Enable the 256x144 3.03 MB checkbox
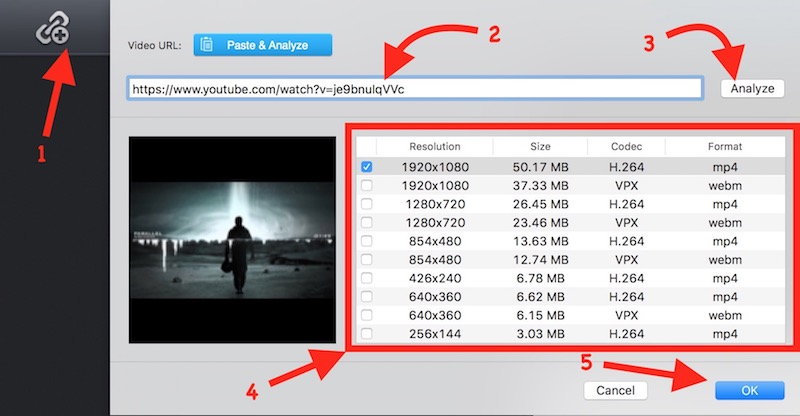 pyautogui.click(x=367, y=333)
